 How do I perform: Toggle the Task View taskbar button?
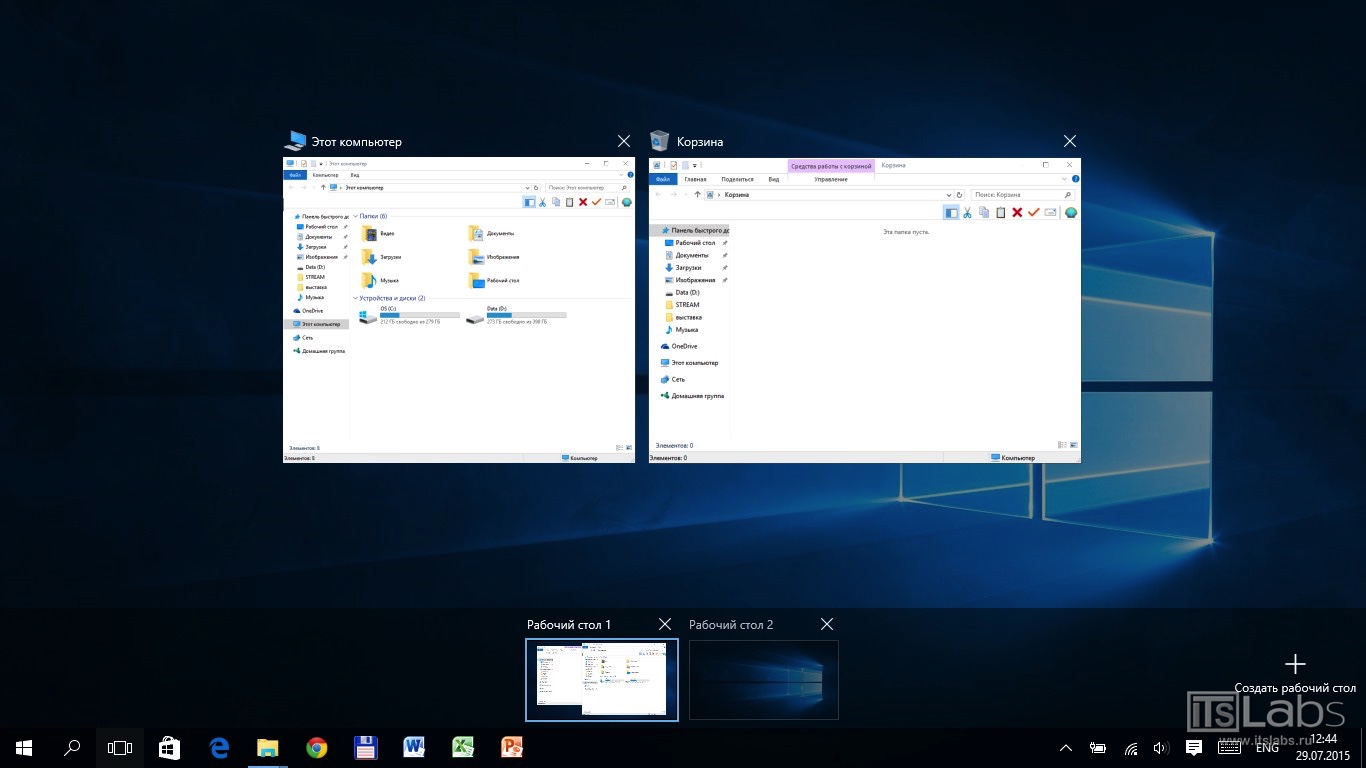point(120,747)
